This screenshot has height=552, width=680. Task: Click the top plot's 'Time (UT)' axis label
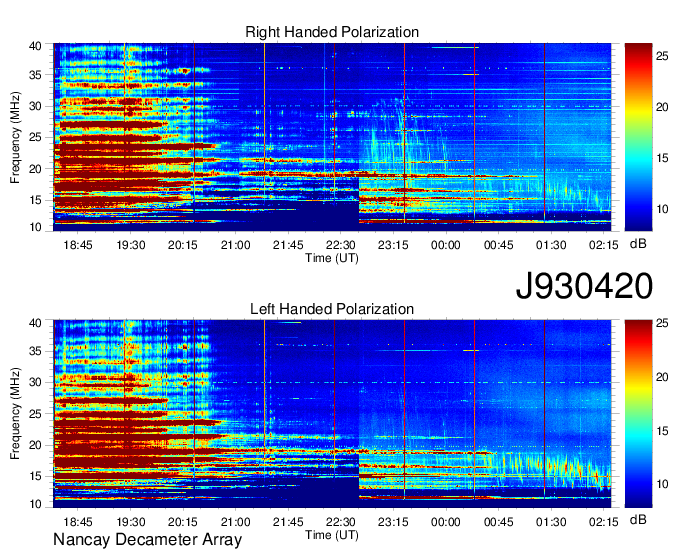pyautogui.click(x=332, y=258)
